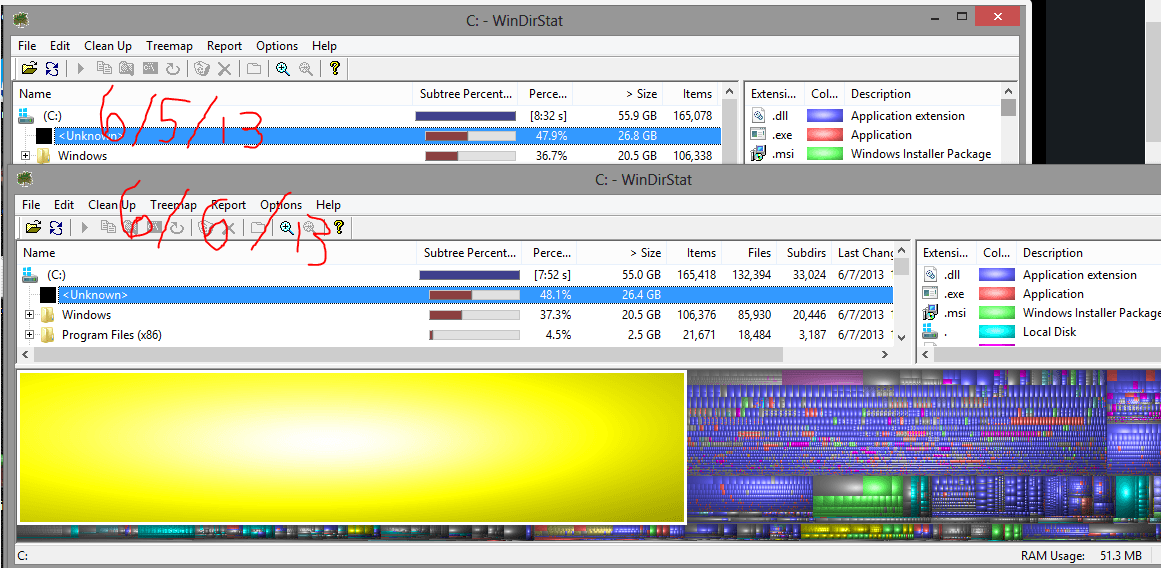The height and width of the screenshot is (568, 1161).
Task: Click permanent delete X icon in back window
Action: (x=224, y=69)
